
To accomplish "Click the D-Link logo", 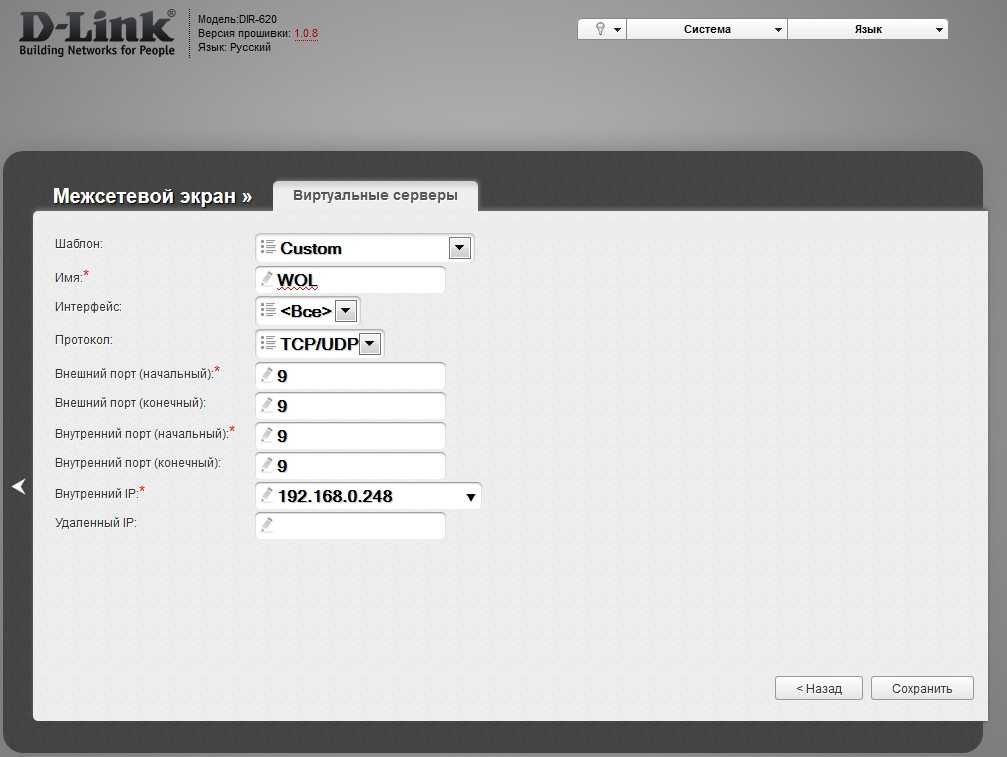I will 97,33.
